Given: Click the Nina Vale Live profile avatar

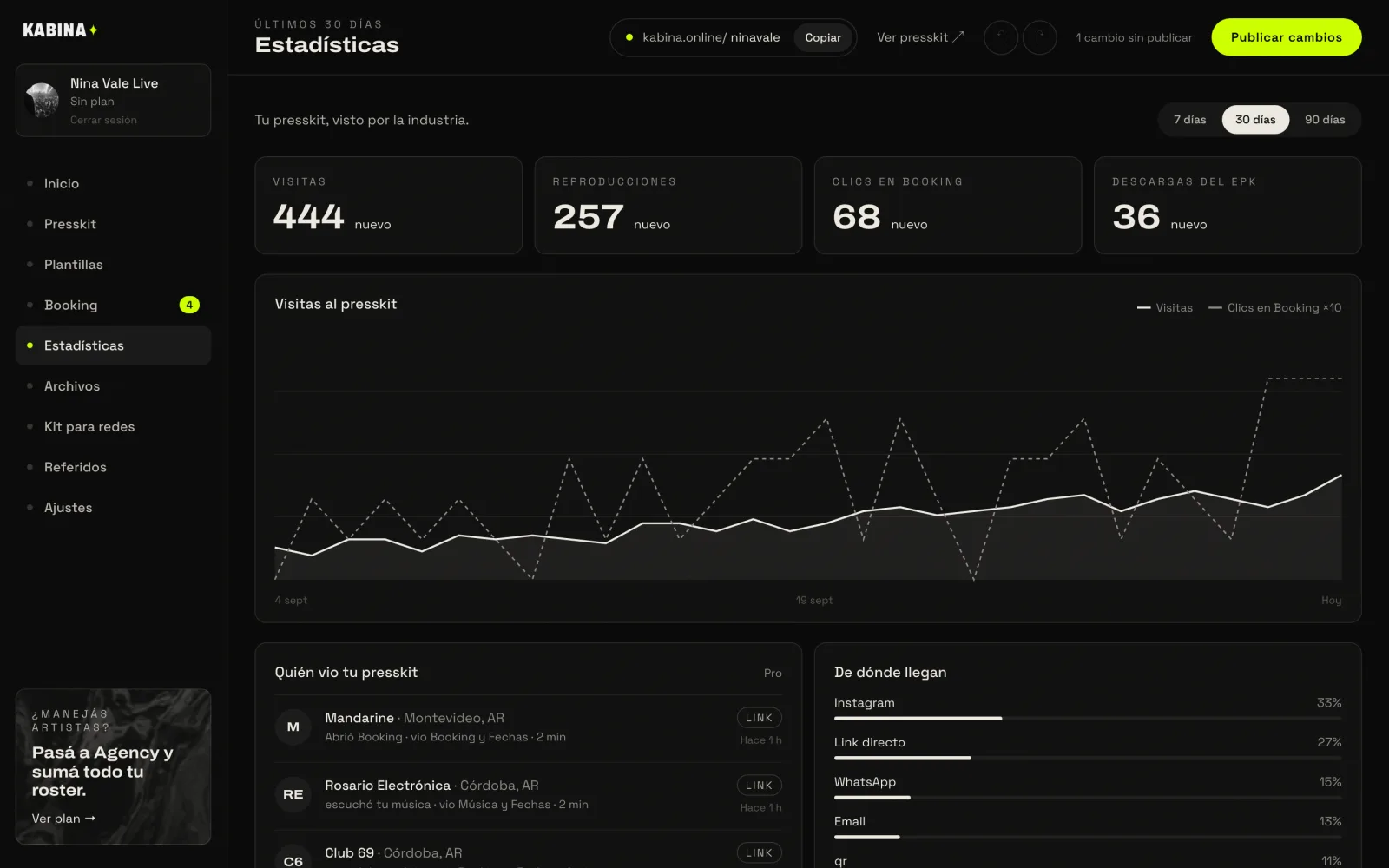Looking at the screenshot, I should pos(43,100).
